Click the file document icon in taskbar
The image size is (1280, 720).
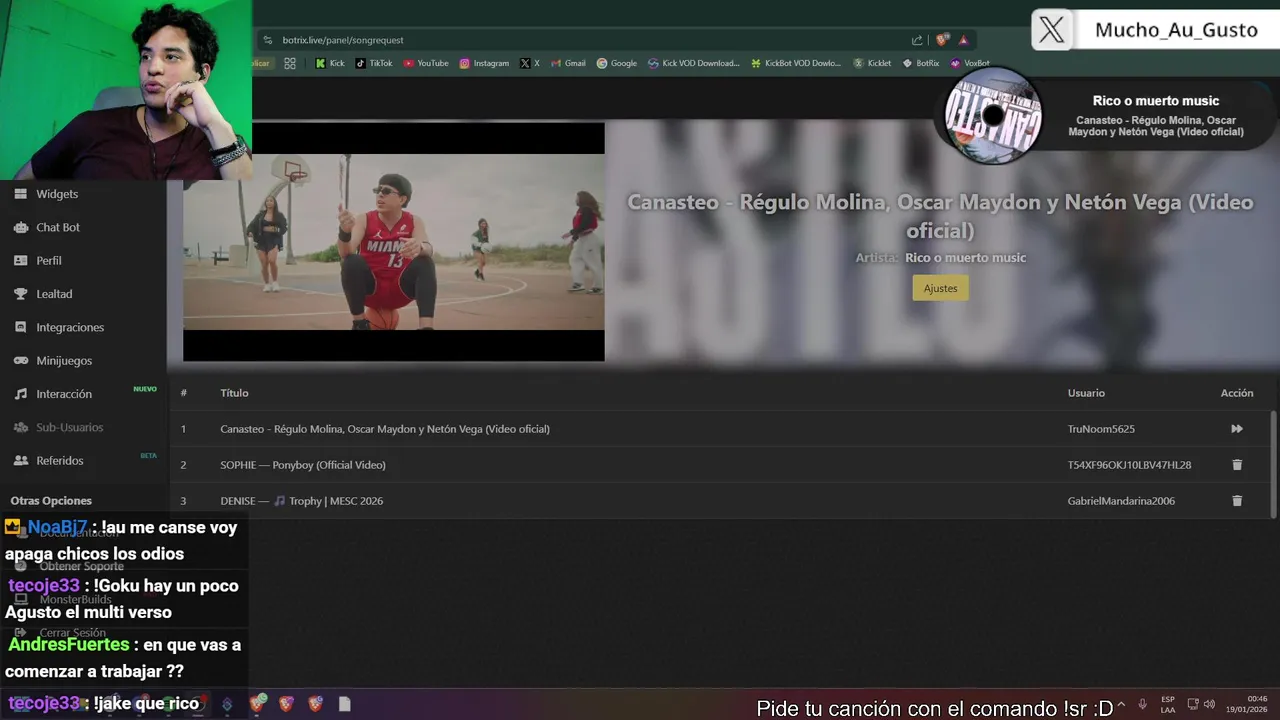(344, 704)
